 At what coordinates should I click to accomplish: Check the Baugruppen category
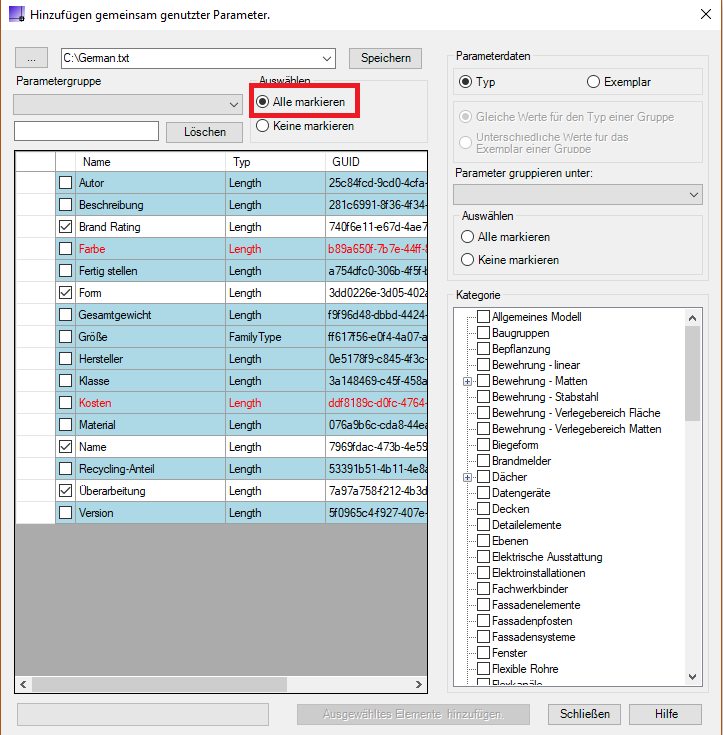483,333
